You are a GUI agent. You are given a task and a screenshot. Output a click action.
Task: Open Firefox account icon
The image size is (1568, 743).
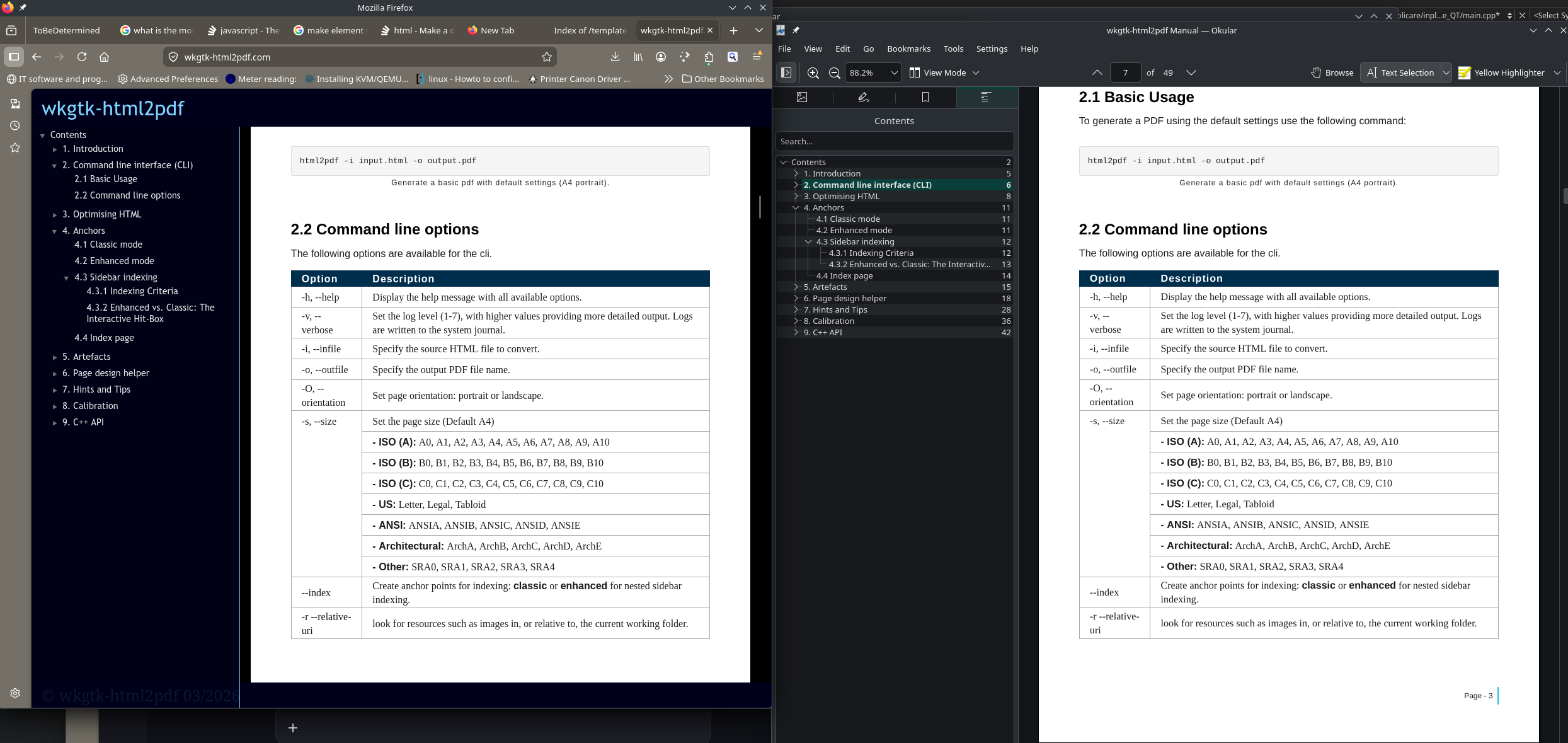click(661, 57)
